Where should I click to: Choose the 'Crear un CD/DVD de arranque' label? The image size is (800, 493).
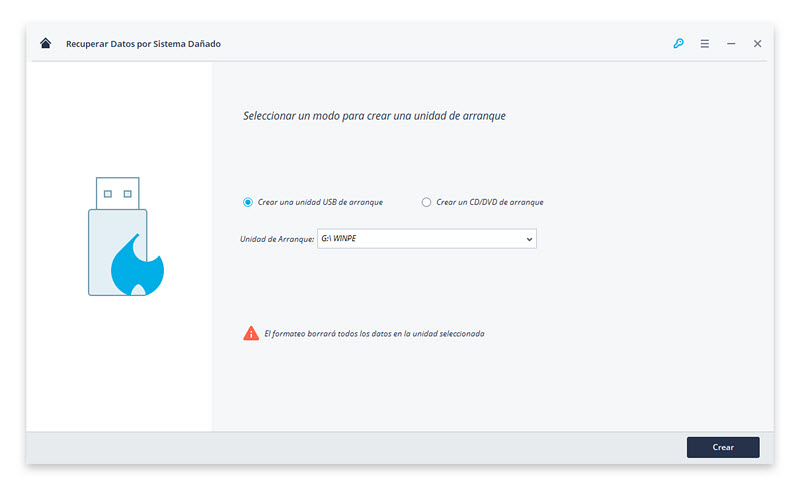490,202
